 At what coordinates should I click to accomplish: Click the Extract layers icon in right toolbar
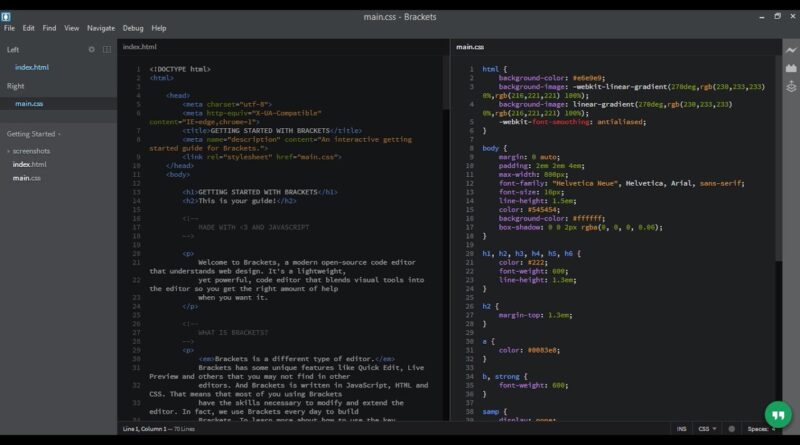pos(791,87)
